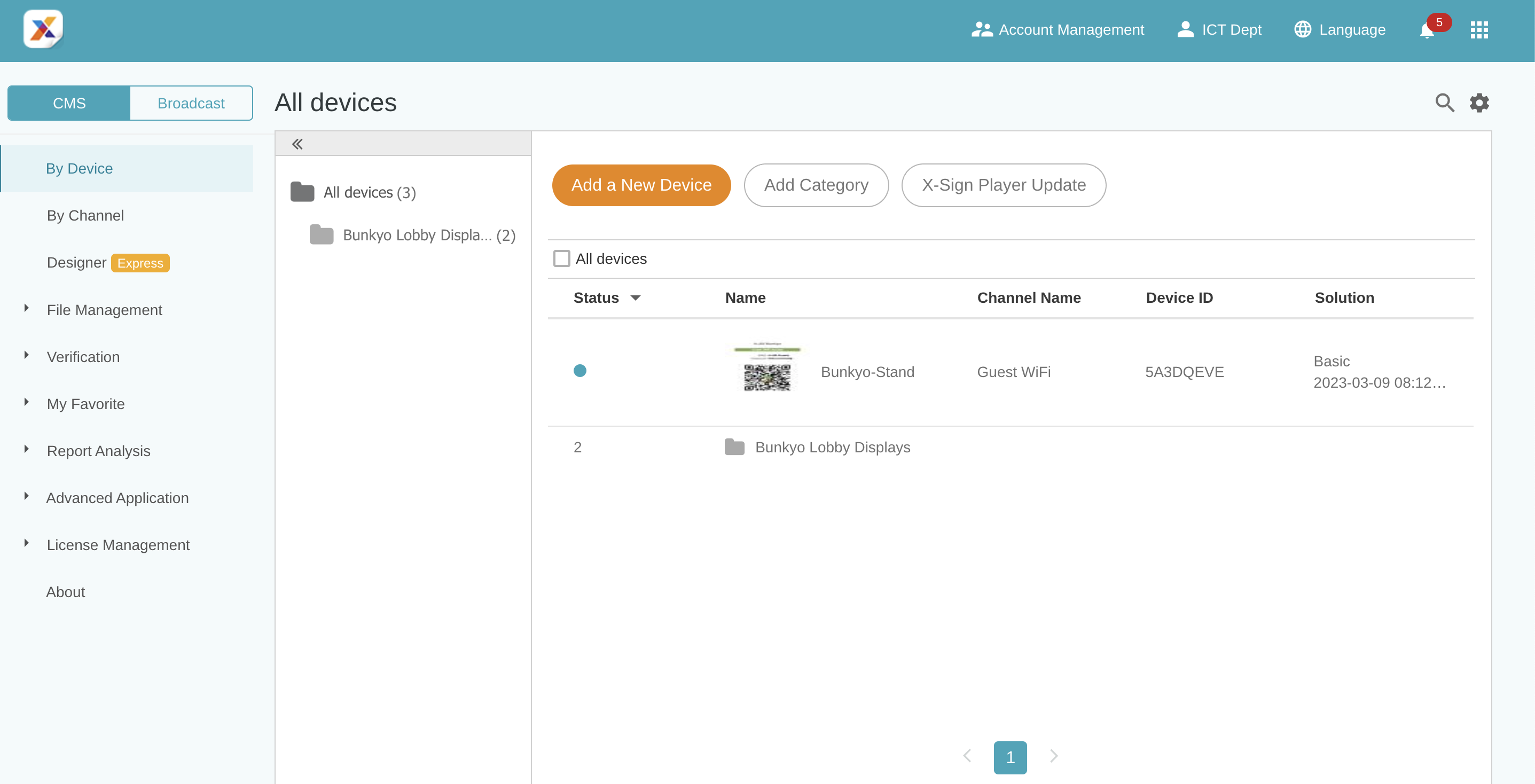1535x784 pixels.
Task: Open the About menu item
Action: coord(66,592)
